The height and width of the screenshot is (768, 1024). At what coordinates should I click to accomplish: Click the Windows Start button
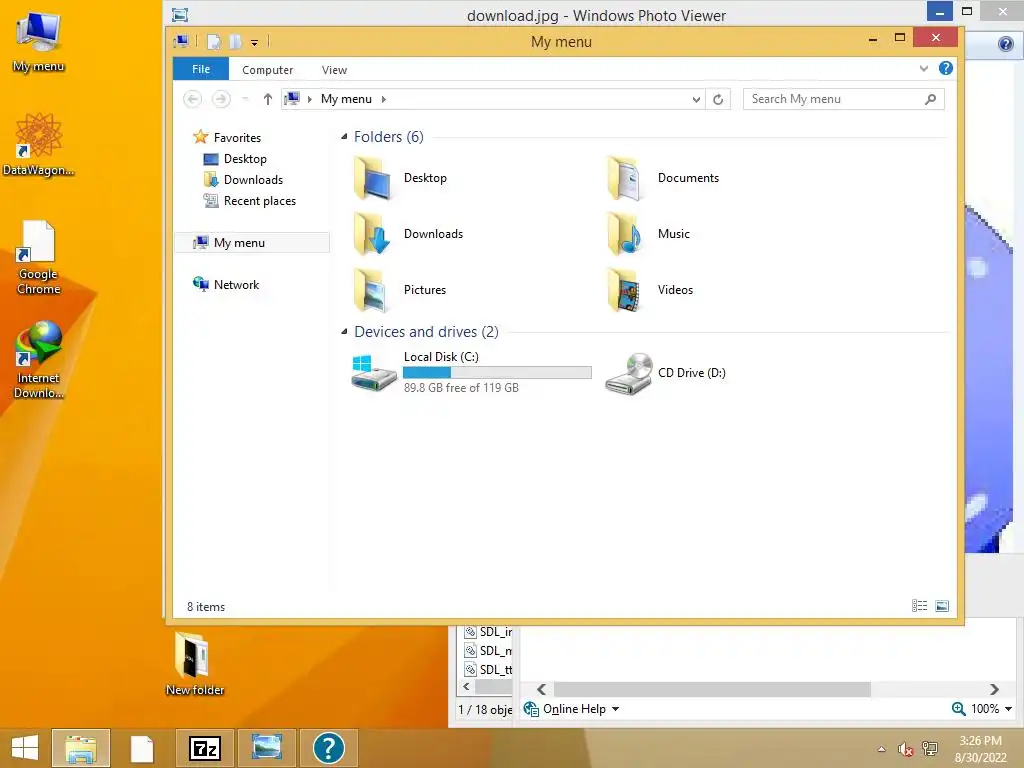(x=24, y=748)
